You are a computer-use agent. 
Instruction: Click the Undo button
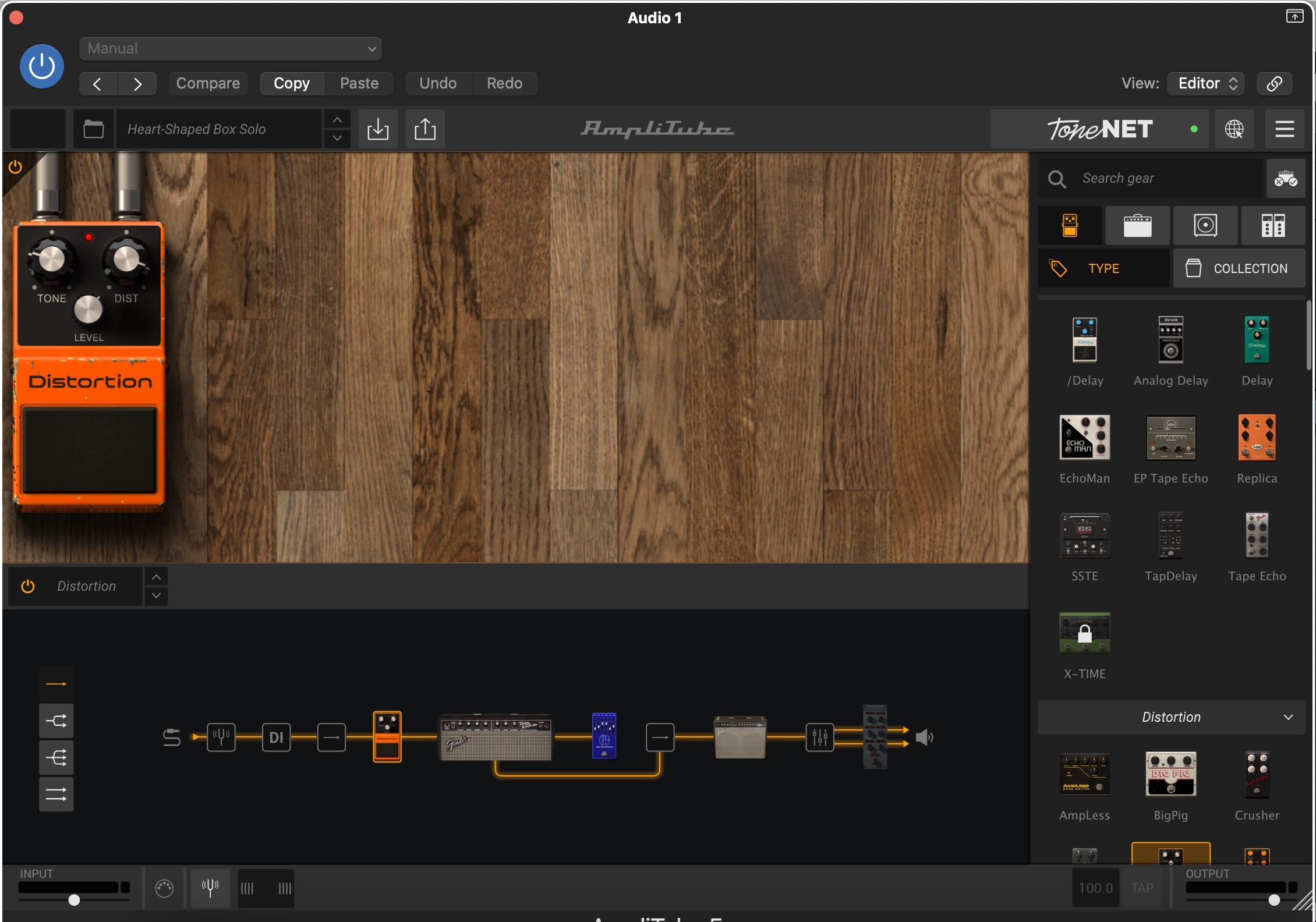(x=438, y=83)
